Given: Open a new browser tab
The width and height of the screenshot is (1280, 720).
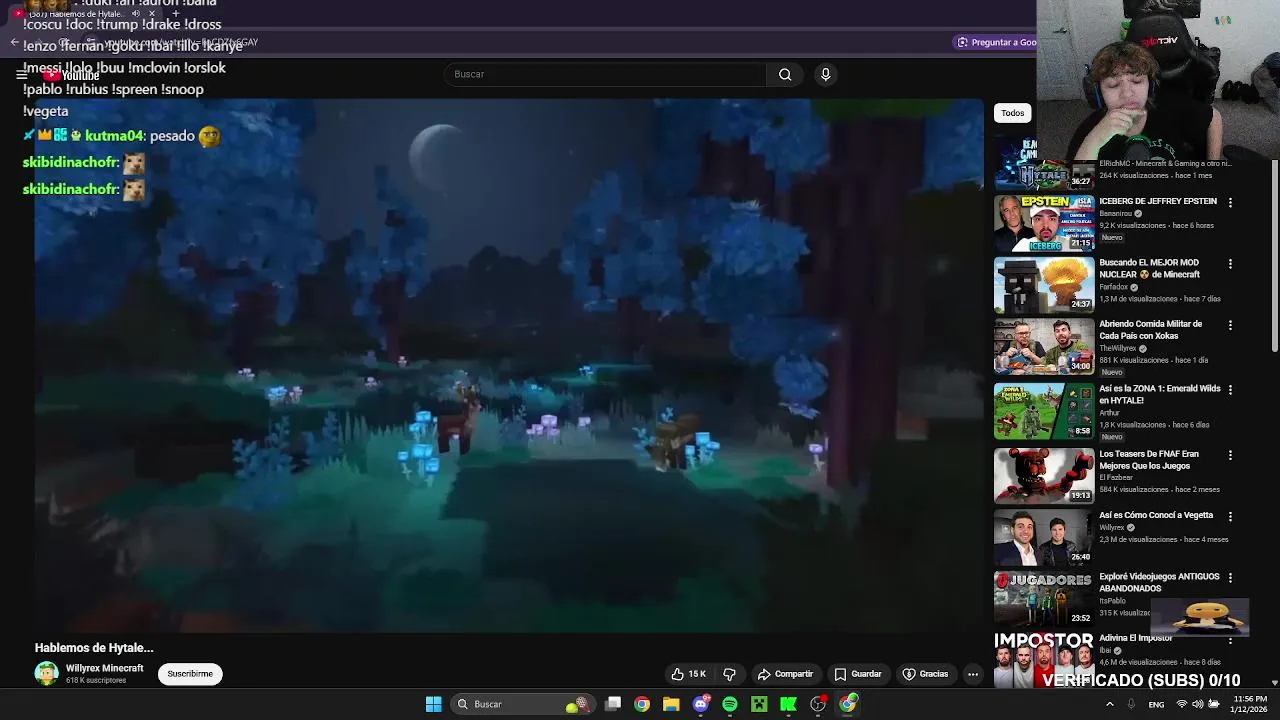Looking at the screenshot, I should point(176,14).
